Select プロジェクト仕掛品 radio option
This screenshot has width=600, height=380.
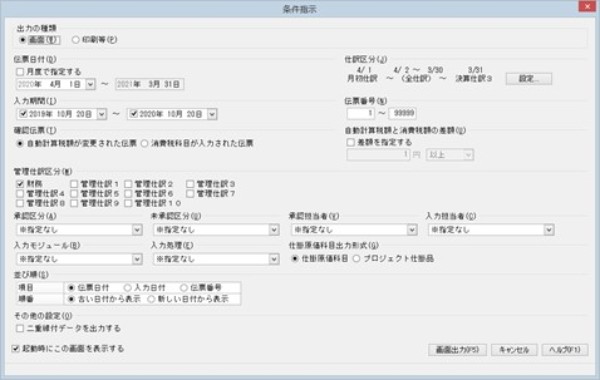click(x=356, y=259)
